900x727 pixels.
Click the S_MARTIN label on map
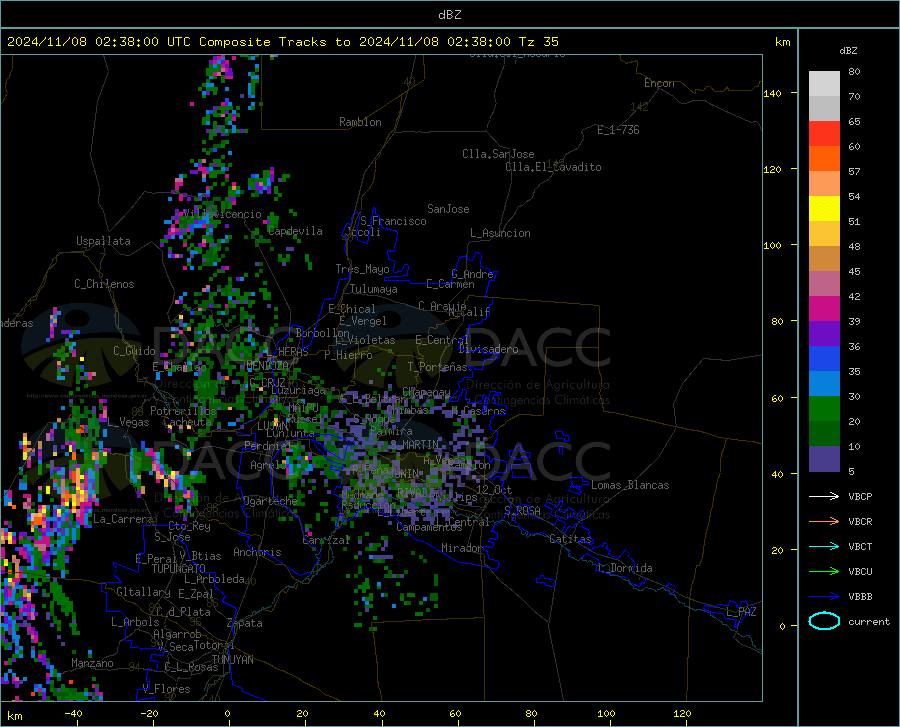[415, 444]
